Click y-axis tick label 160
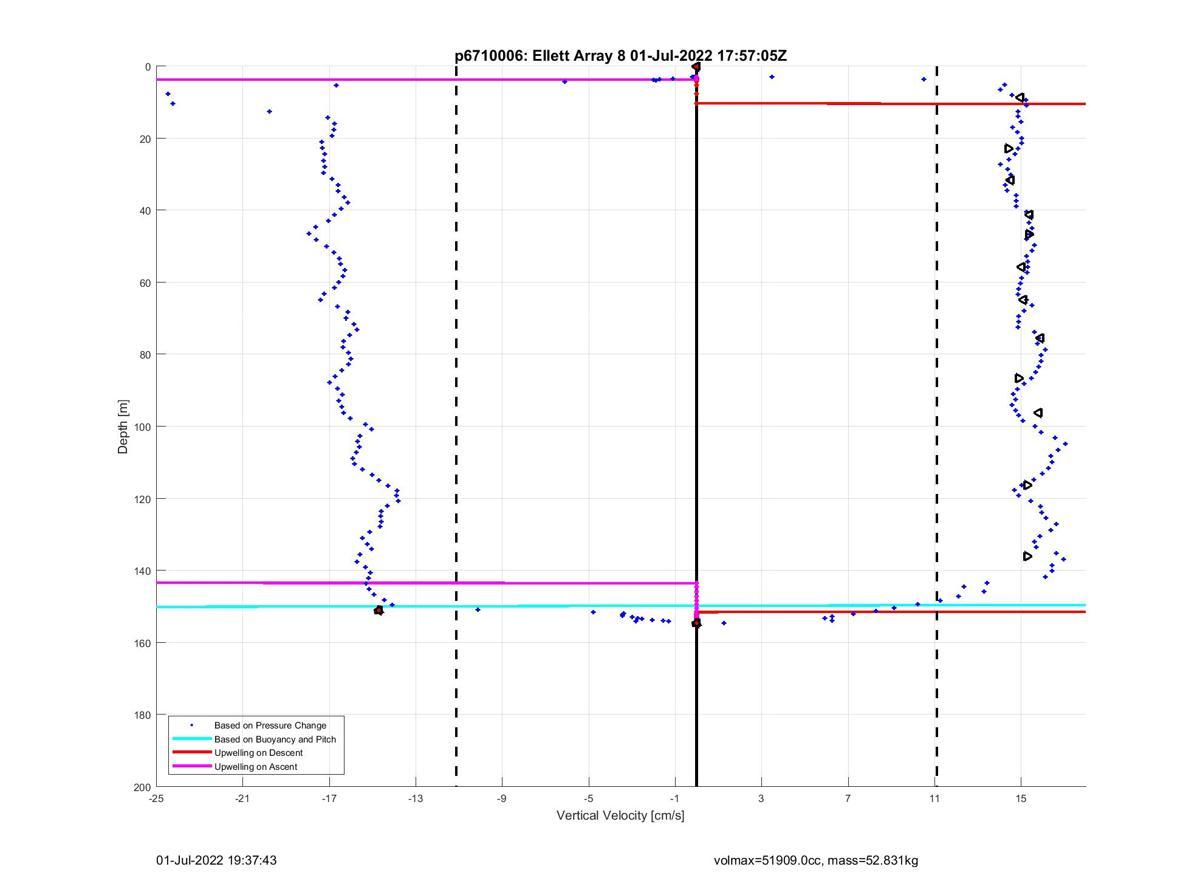 tap(142, 643)
